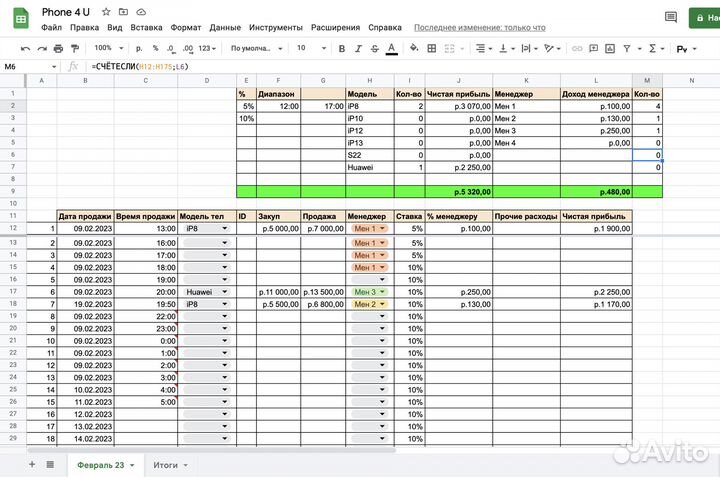
Task: Click the Insert comment icon
Action: (593, 48)
